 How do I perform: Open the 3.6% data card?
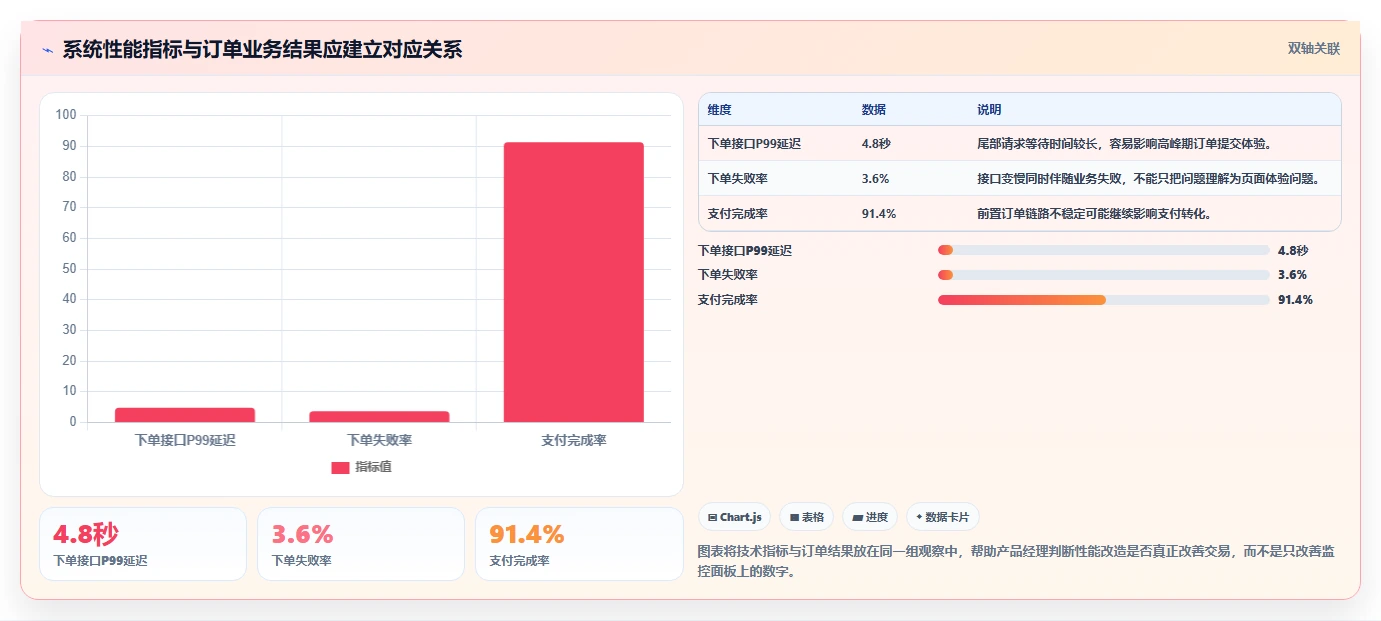click(x=361, y=544)
